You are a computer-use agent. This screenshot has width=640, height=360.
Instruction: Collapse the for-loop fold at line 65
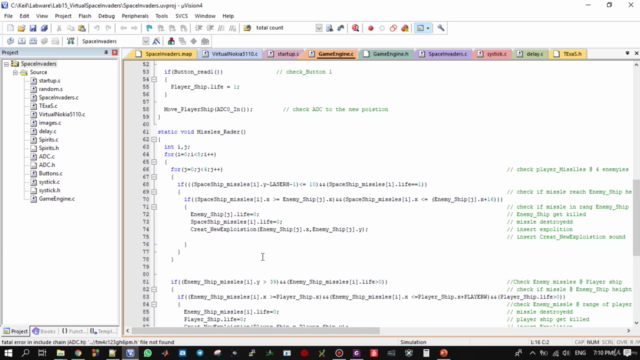pos(154,162)
